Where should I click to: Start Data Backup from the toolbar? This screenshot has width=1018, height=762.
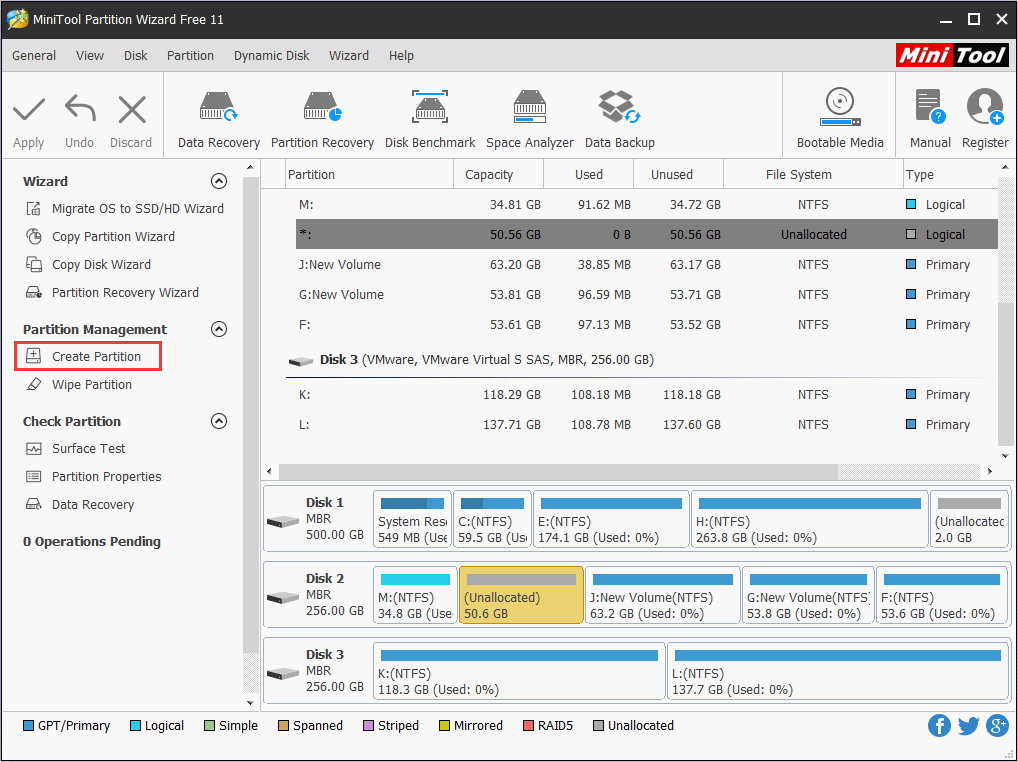[x=619, y=115]
